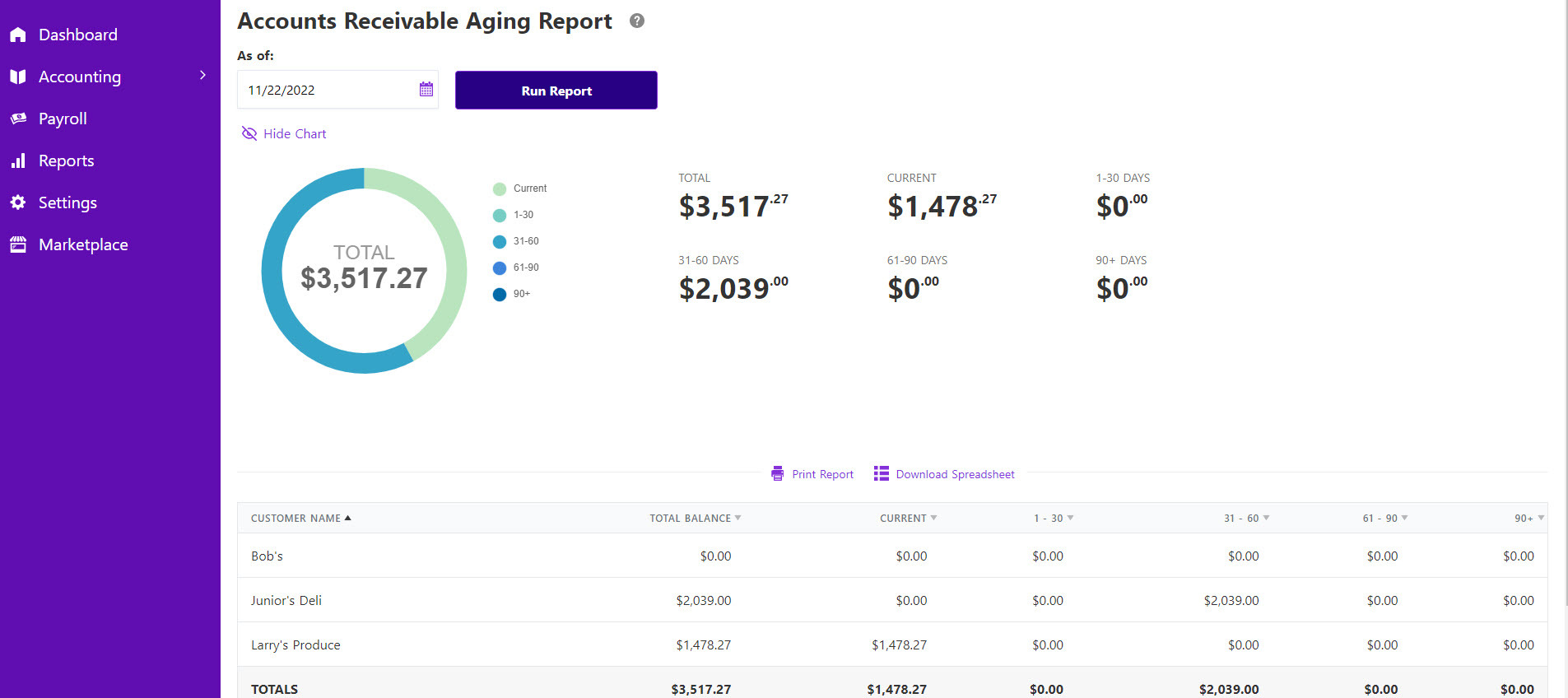The width and height of the screenshot is (1568, 698).
Task: Click the Payroll money icon in sidebar
Action: pos(18,119)
